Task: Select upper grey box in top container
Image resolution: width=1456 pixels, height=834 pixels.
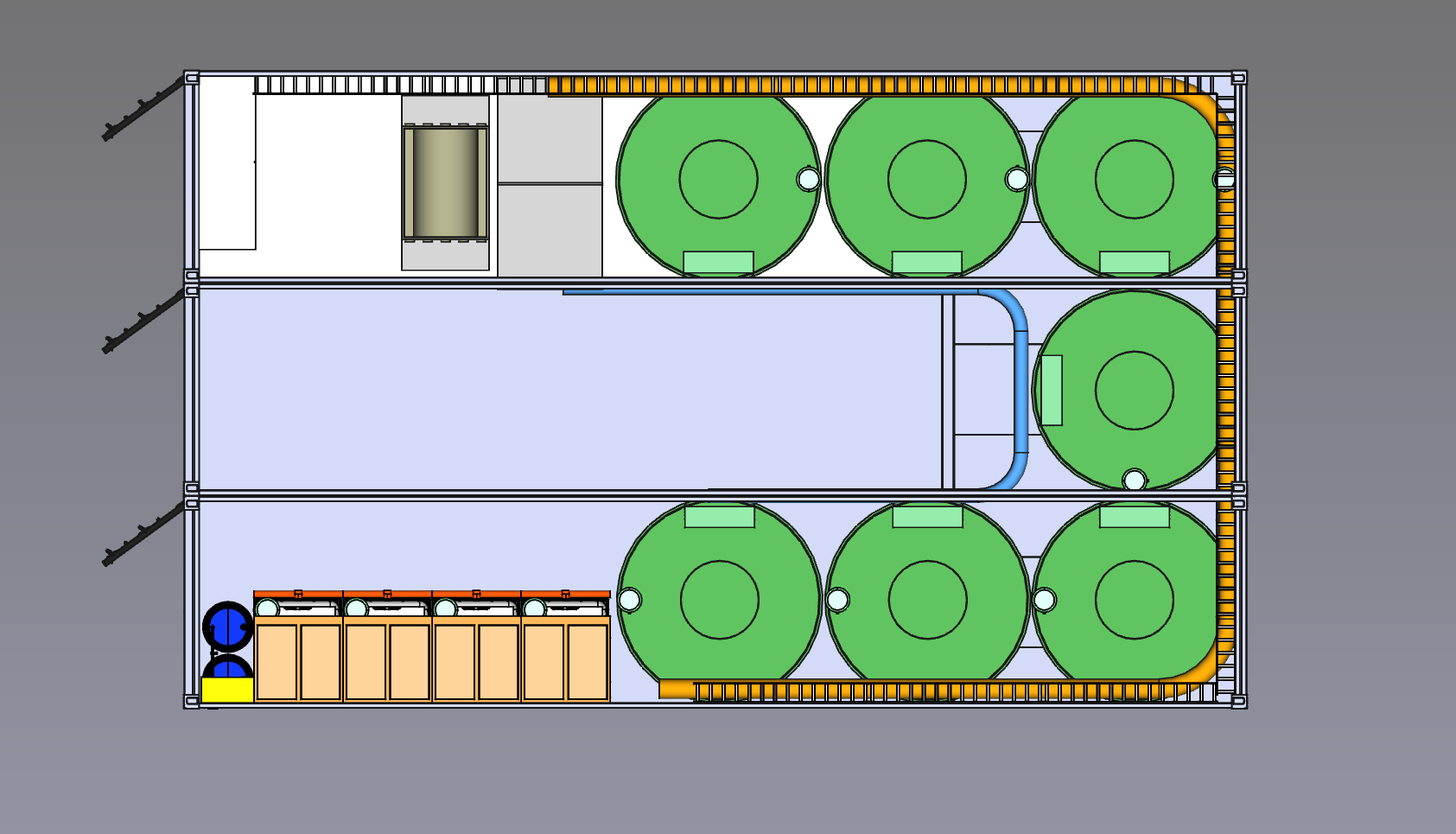Action: click(x=550, y=139)
